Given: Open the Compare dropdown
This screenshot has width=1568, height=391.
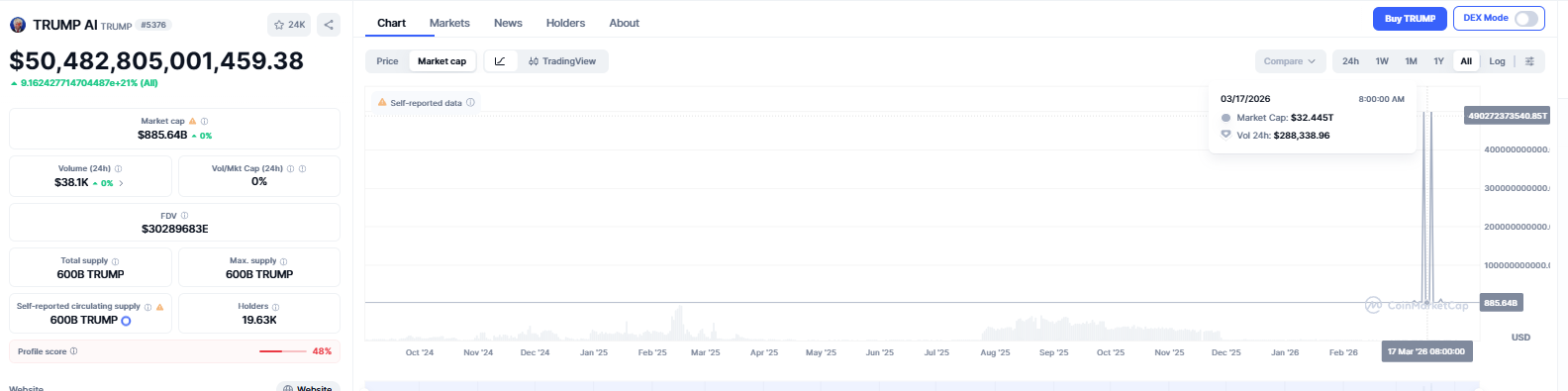Looking at the screenshot, I should point(1290,61).
